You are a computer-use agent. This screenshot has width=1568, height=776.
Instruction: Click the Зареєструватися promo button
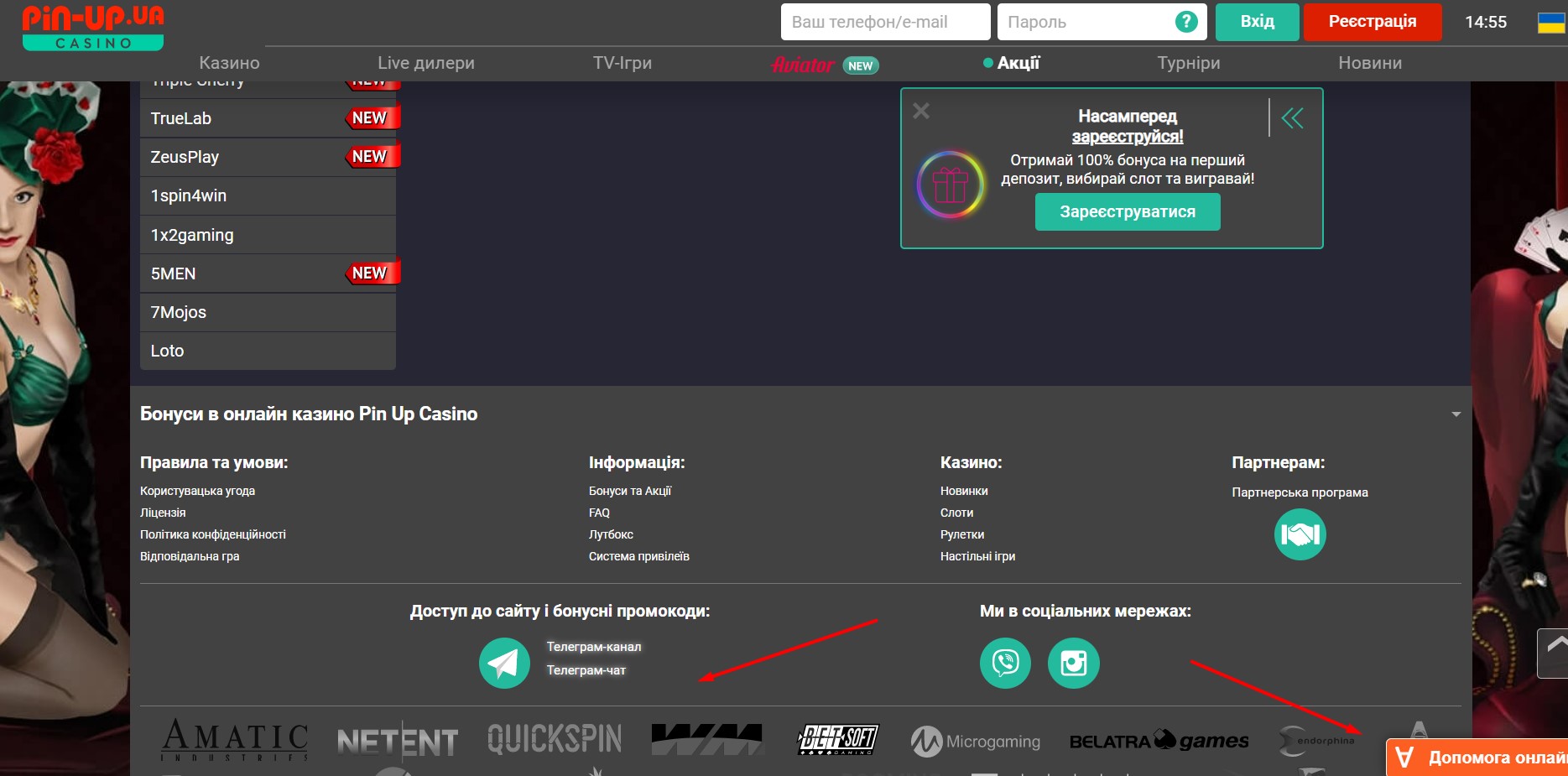1128,212
